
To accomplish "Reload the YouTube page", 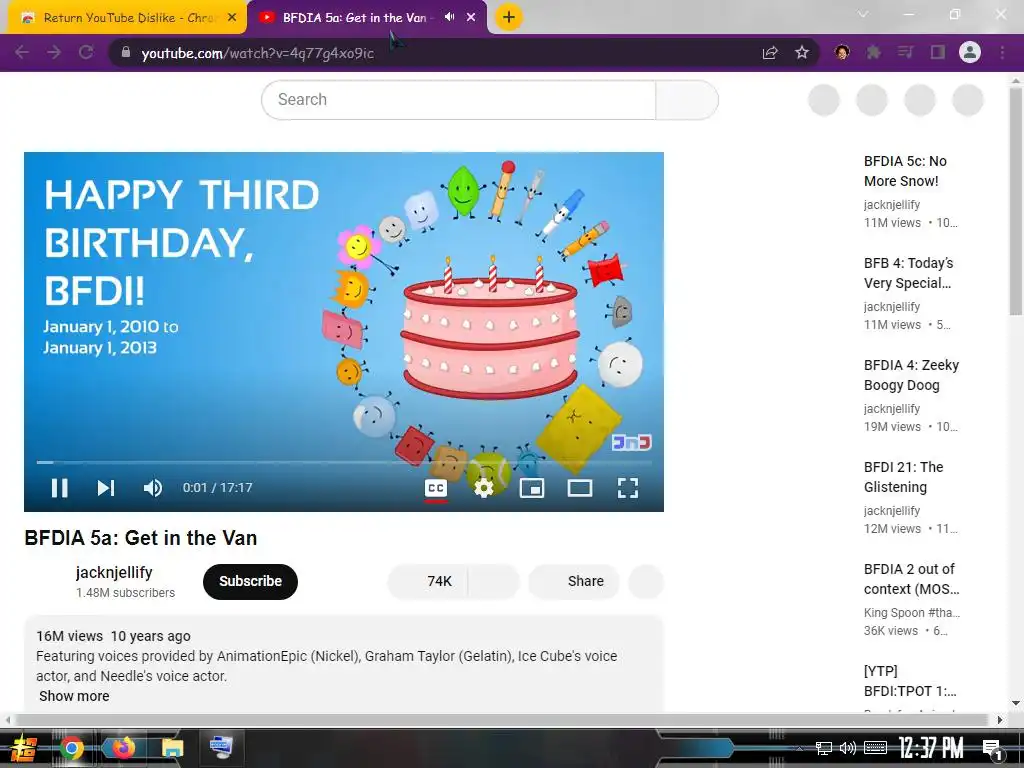I will 86,52.
